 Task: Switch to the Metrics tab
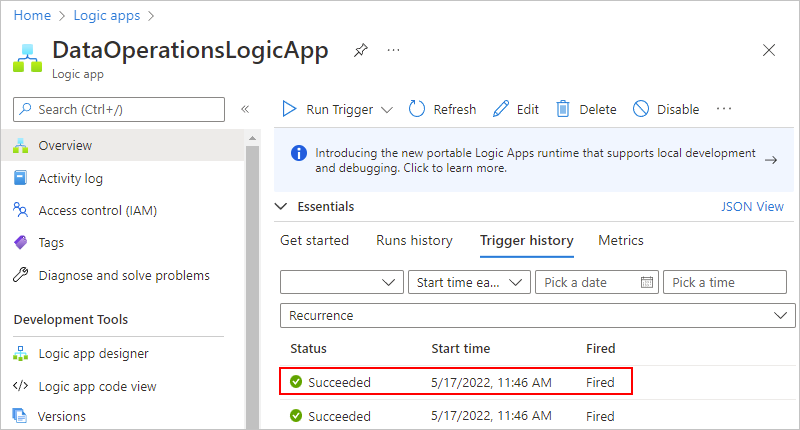(x=620, y=240)
